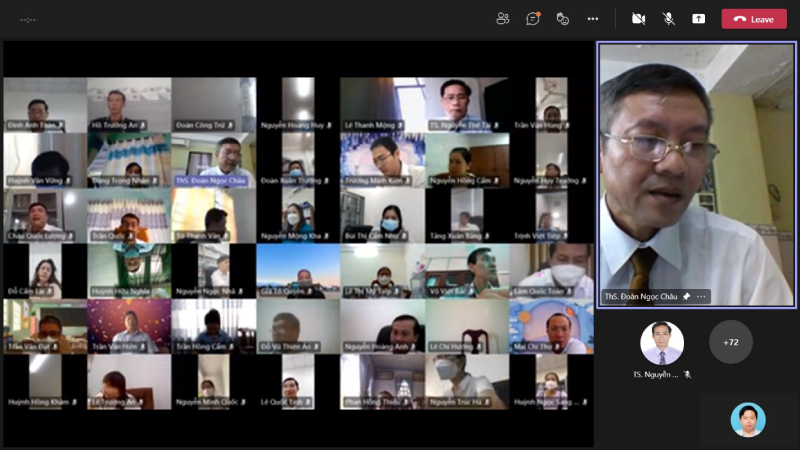Screen dimensions: 800x450
Task: Select your self-view thumbnail at bottom right
Action: point(747,419)
